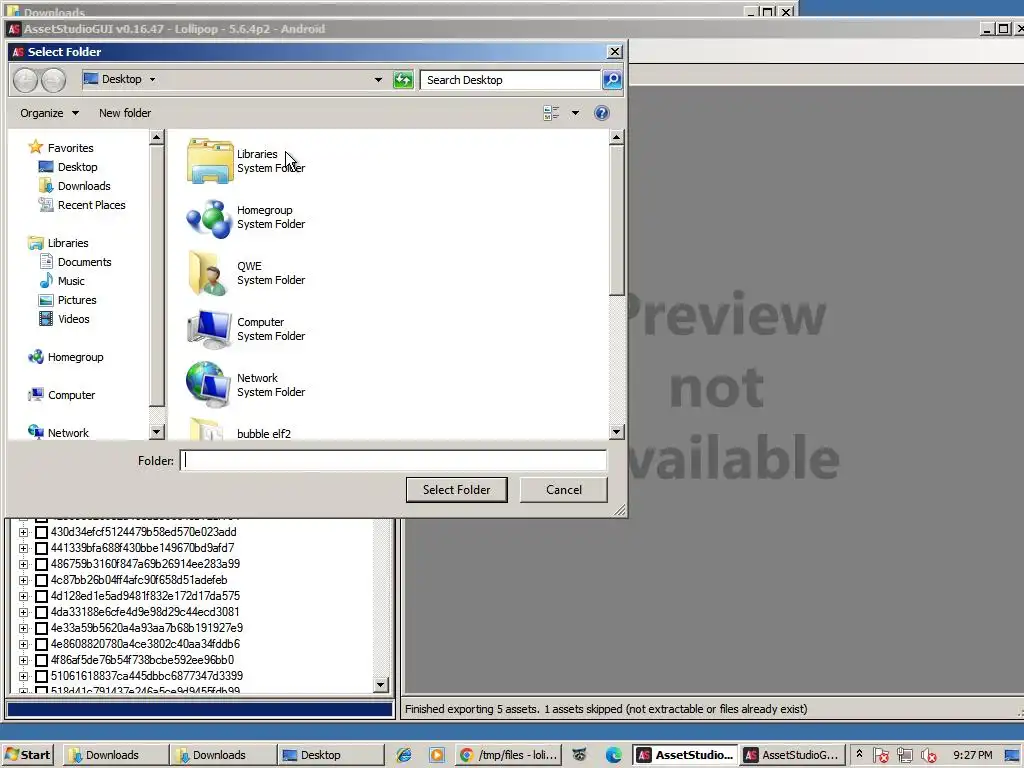This screenshot has height=768, width=1024.
Task: Open media player taskbar icon
Action: [436, 755]
